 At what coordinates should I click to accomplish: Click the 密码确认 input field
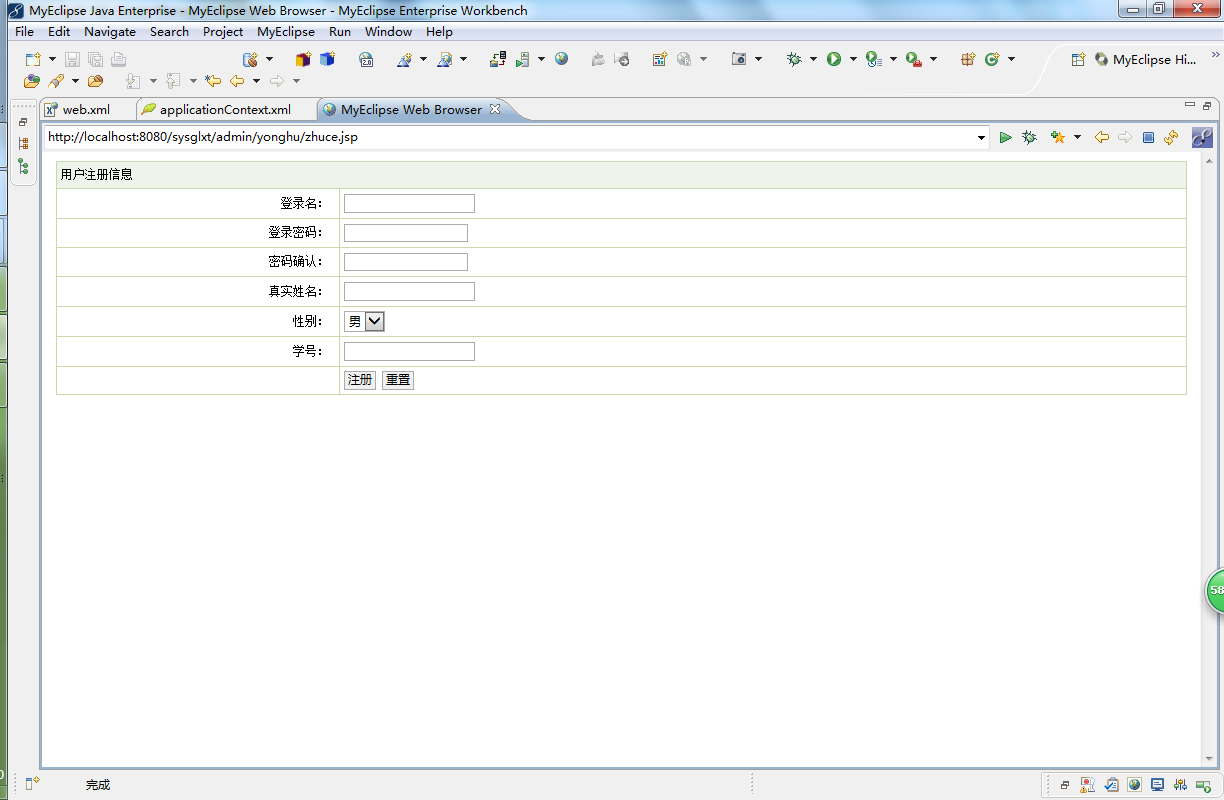click(x=406, y=262)
